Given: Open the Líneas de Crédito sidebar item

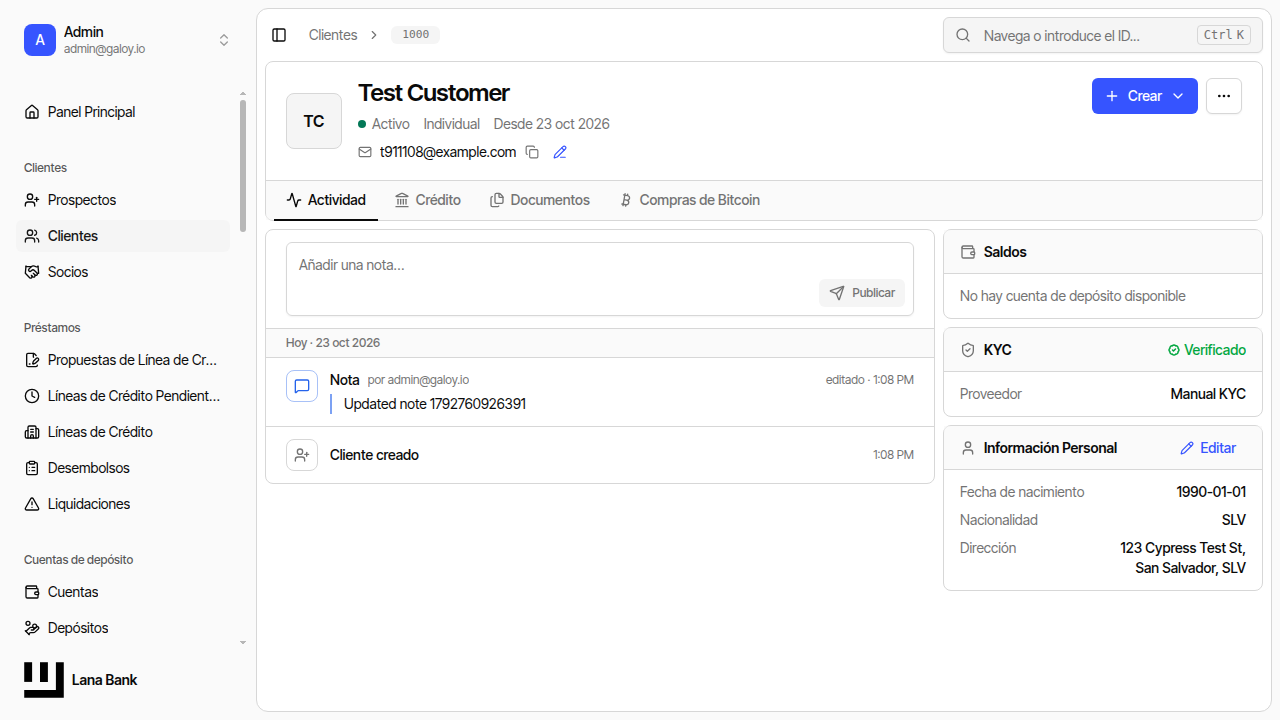Looking at the screenshot, I should (124, 432).
